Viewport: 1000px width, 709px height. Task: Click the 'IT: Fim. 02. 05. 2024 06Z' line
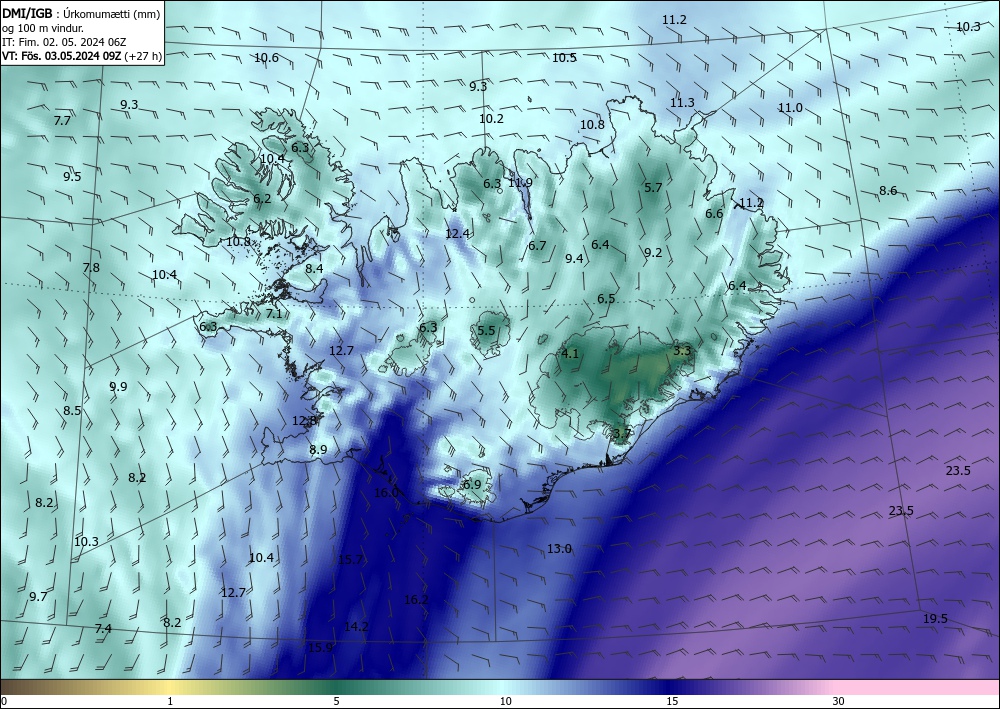coord(64,41)
